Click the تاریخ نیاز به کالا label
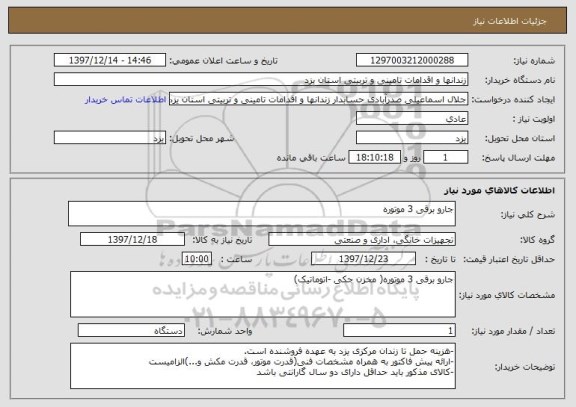This screenshot has height=407, width=576. click(x=222, y=240)
